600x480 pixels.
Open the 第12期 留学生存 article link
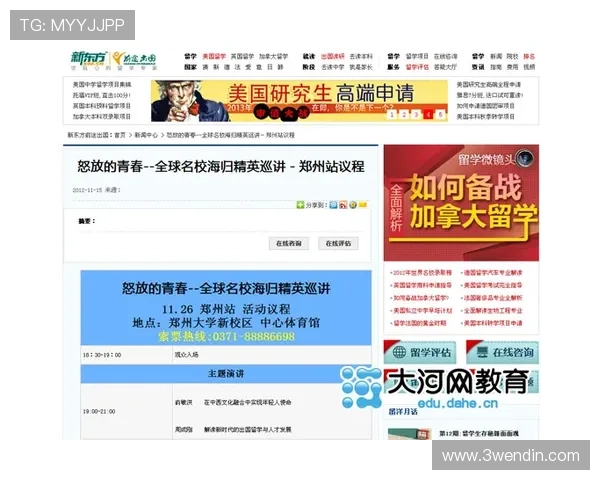point(479,434)
